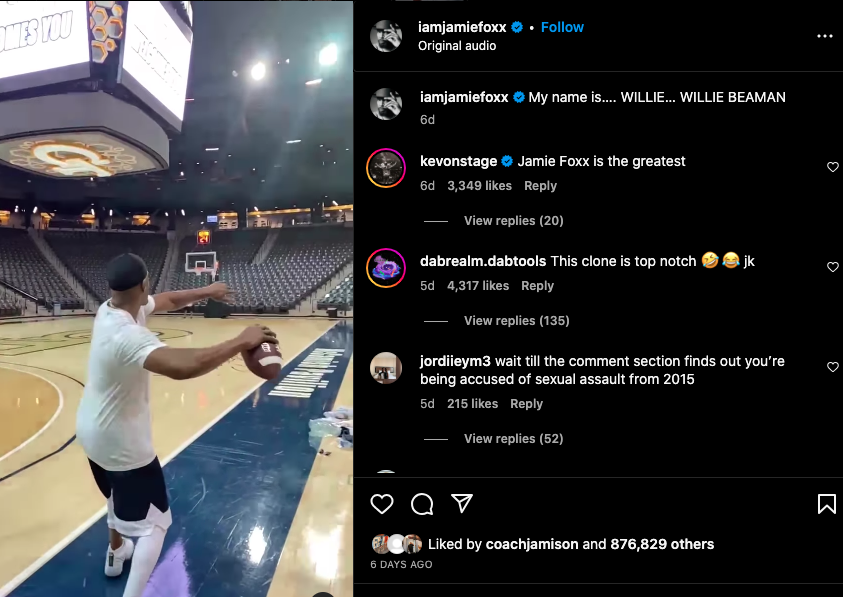
Task: Open kevonstage profile picture
Action: pos(386,167)
